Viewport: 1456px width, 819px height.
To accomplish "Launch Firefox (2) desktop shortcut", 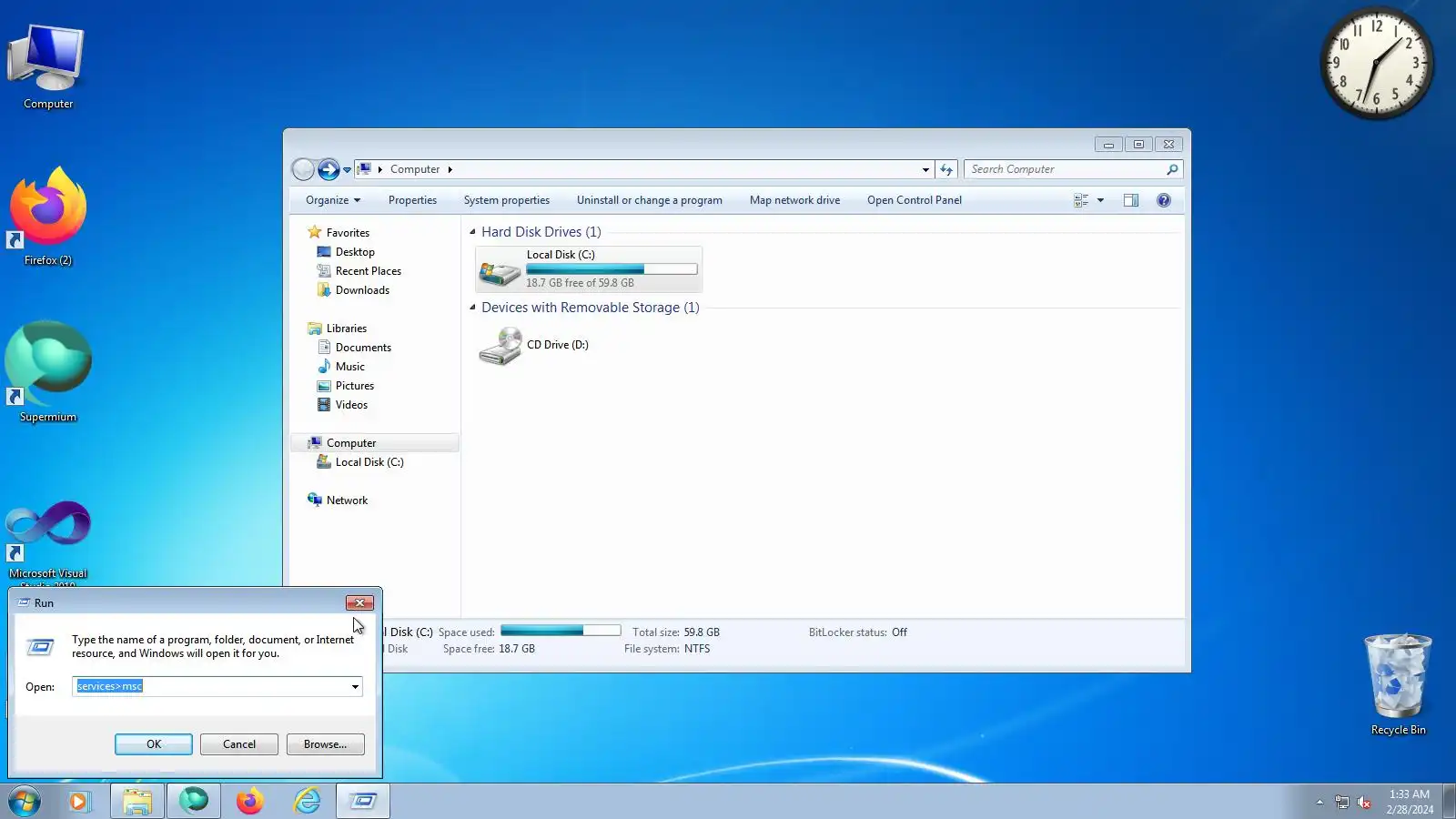I will pyautogui.click(x=47, y=217).
